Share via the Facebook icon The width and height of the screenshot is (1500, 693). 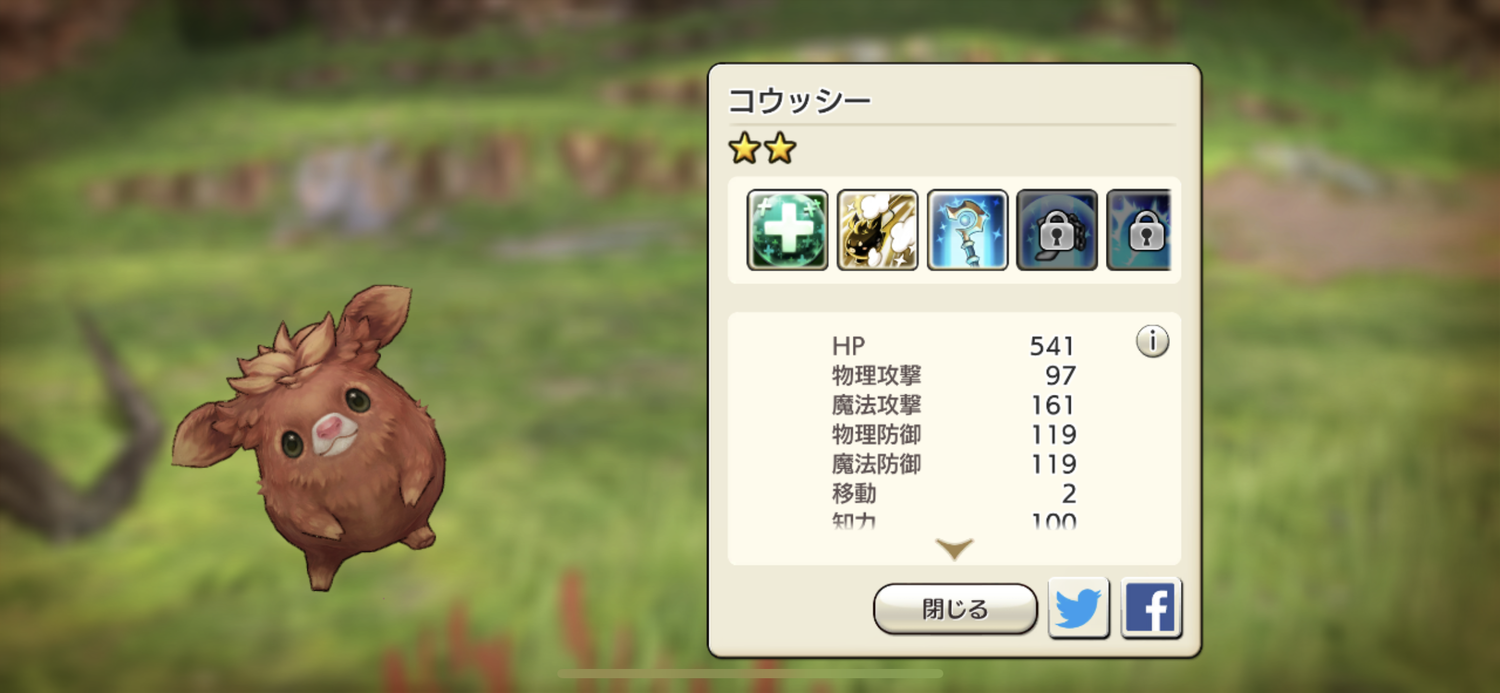click(x=1151, y=607)
